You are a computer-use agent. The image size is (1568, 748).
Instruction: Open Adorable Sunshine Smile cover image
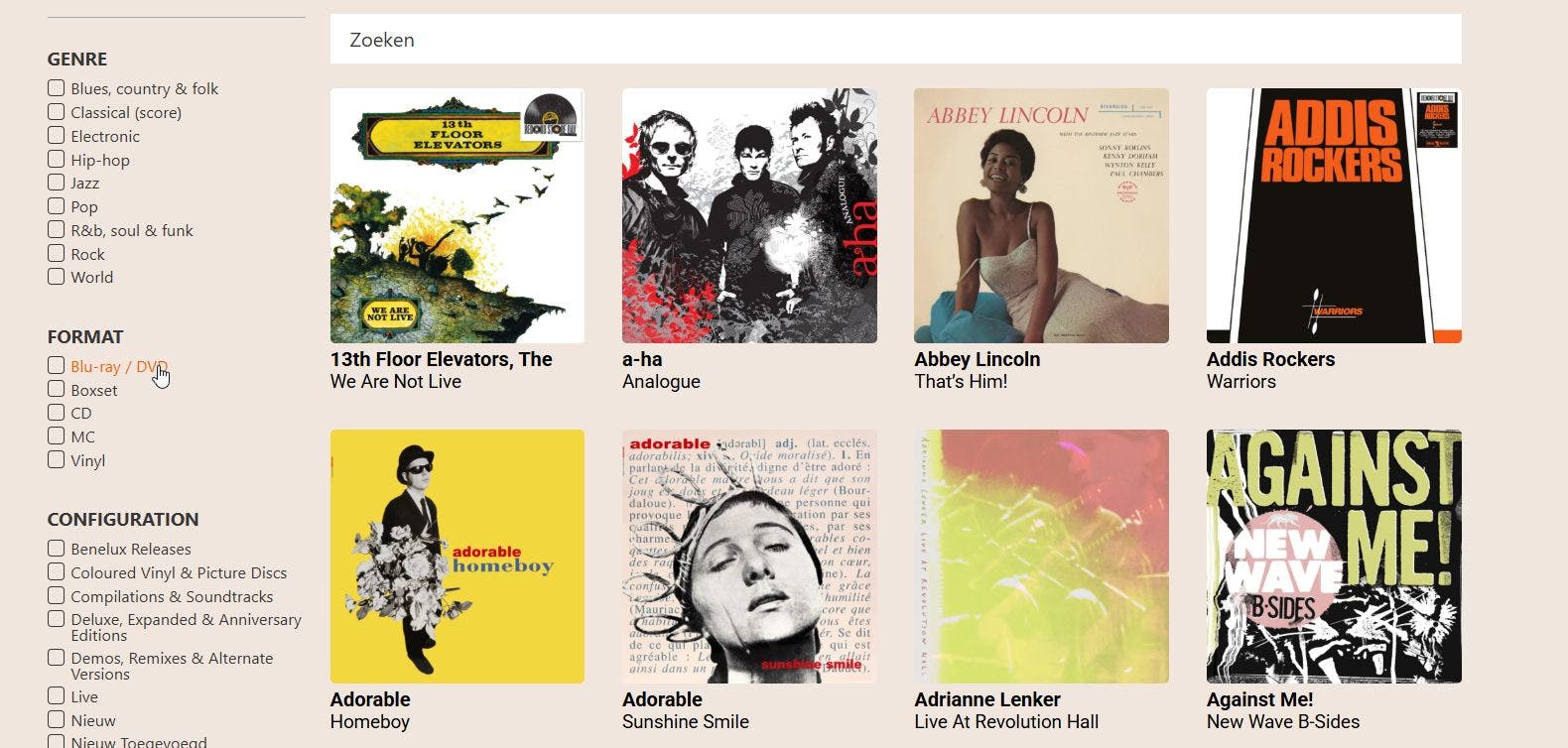(749, 557)
